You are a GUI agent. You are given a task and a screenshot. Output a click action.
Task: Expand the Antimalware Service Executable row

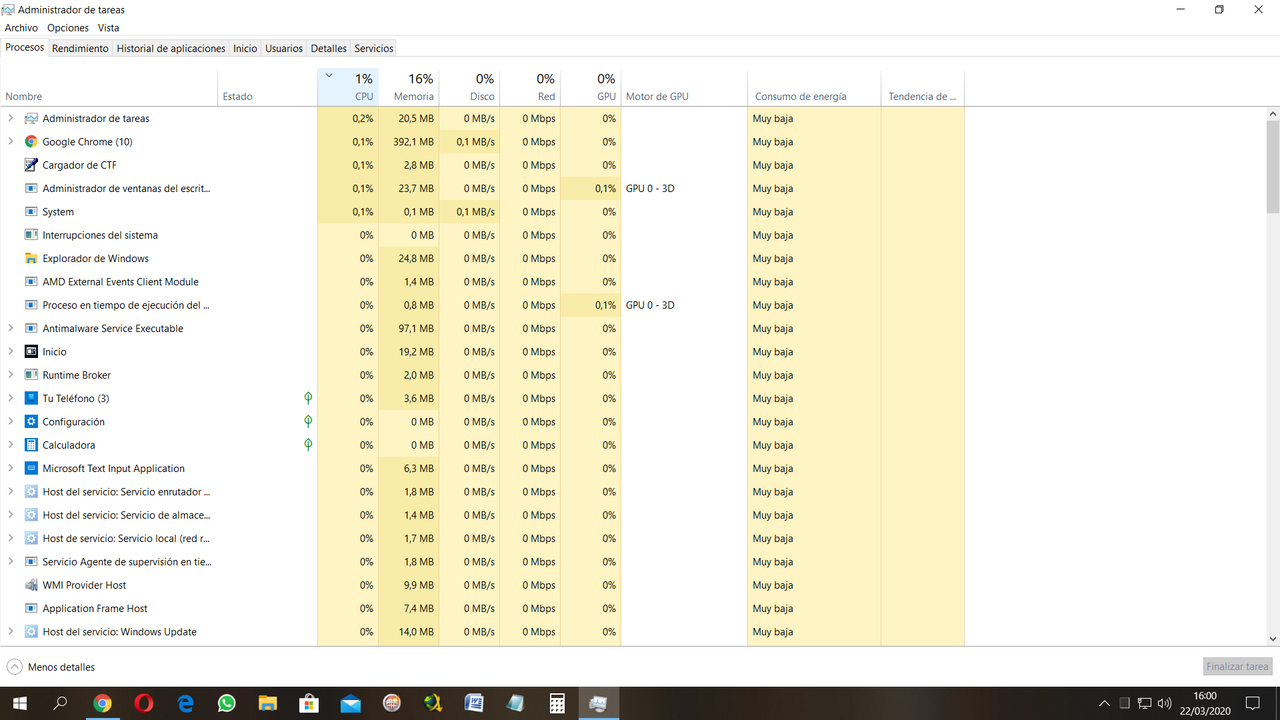(11, 328)
